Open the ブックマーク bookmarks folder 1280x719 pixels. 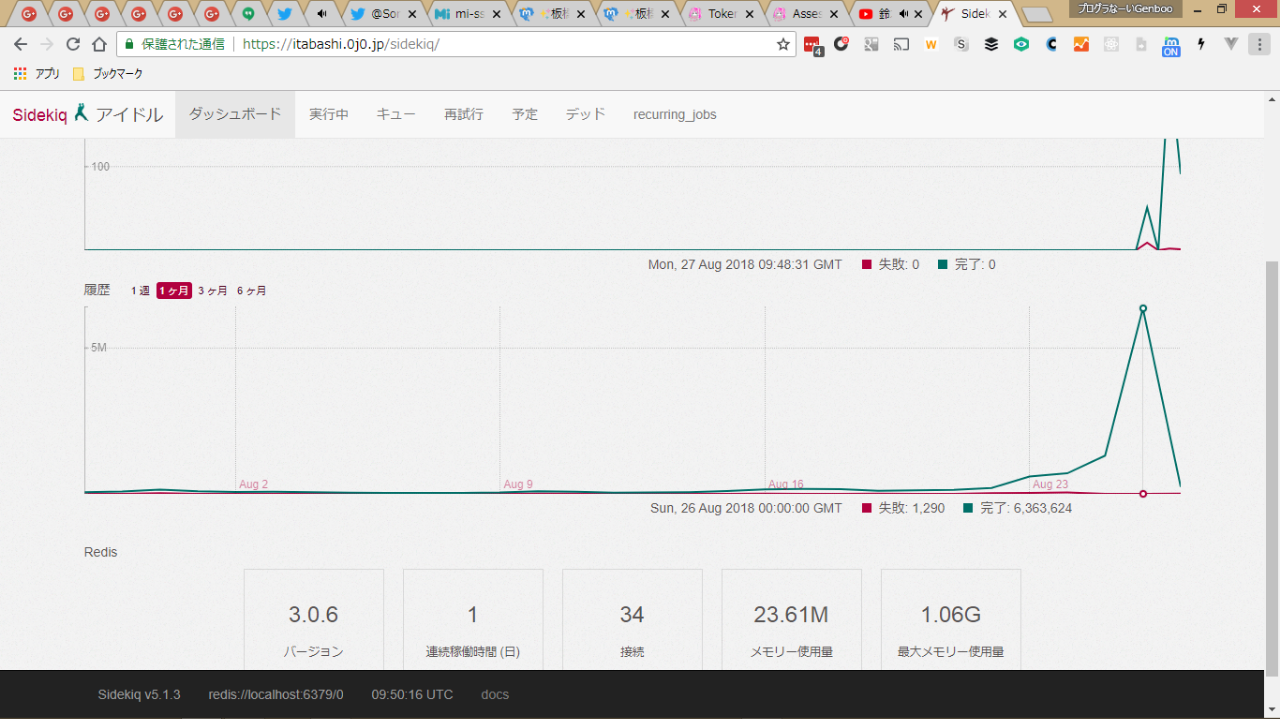[x=108, y=74]
